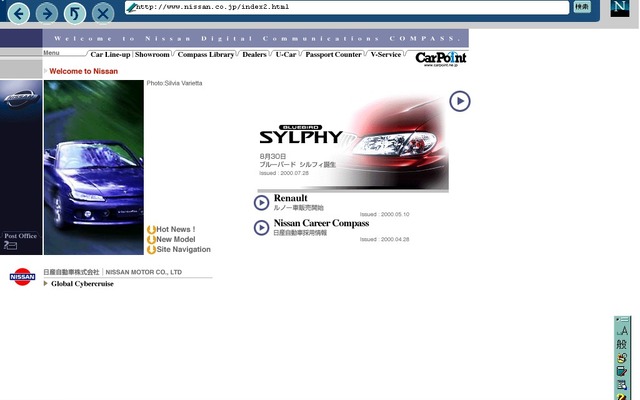Image resolution: width=640 pixels, height=400 pixels.
Task: Click the IME toolbar handle icon at top
Action: [622, 320]
